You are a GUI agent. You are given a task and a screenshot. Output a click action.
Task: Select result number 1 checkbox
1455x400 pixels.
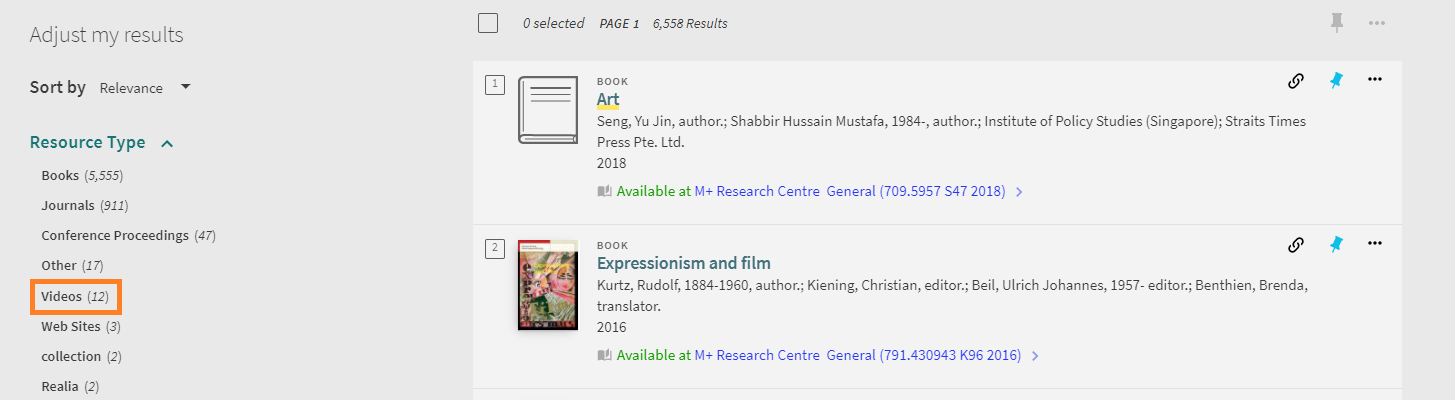pyautogui.click(x=495, y=85)
